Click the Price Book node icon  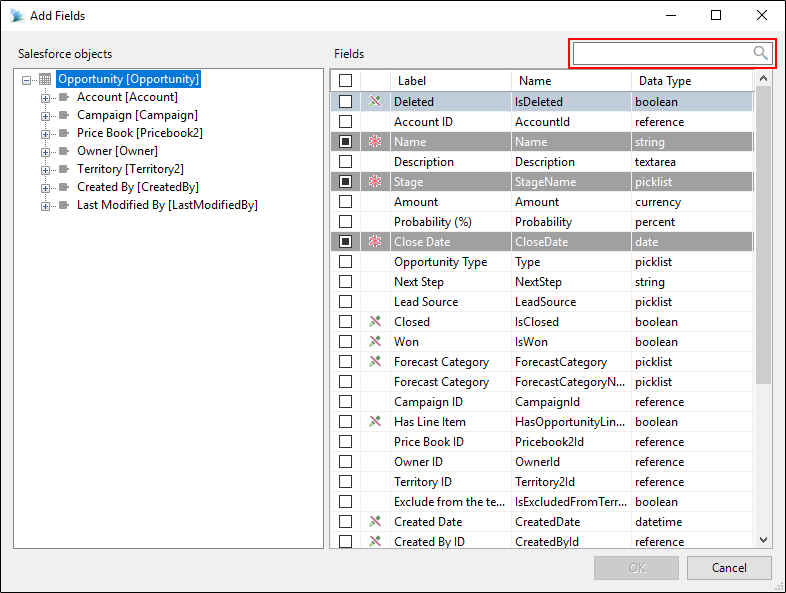(64, 133)
